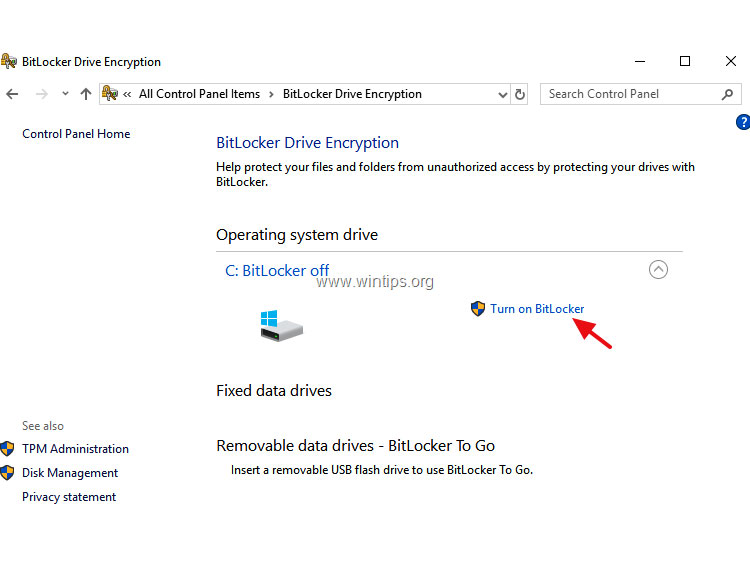Click the Fixed data drives heading
Screen dimensions: 750x563
coord(274,391)
